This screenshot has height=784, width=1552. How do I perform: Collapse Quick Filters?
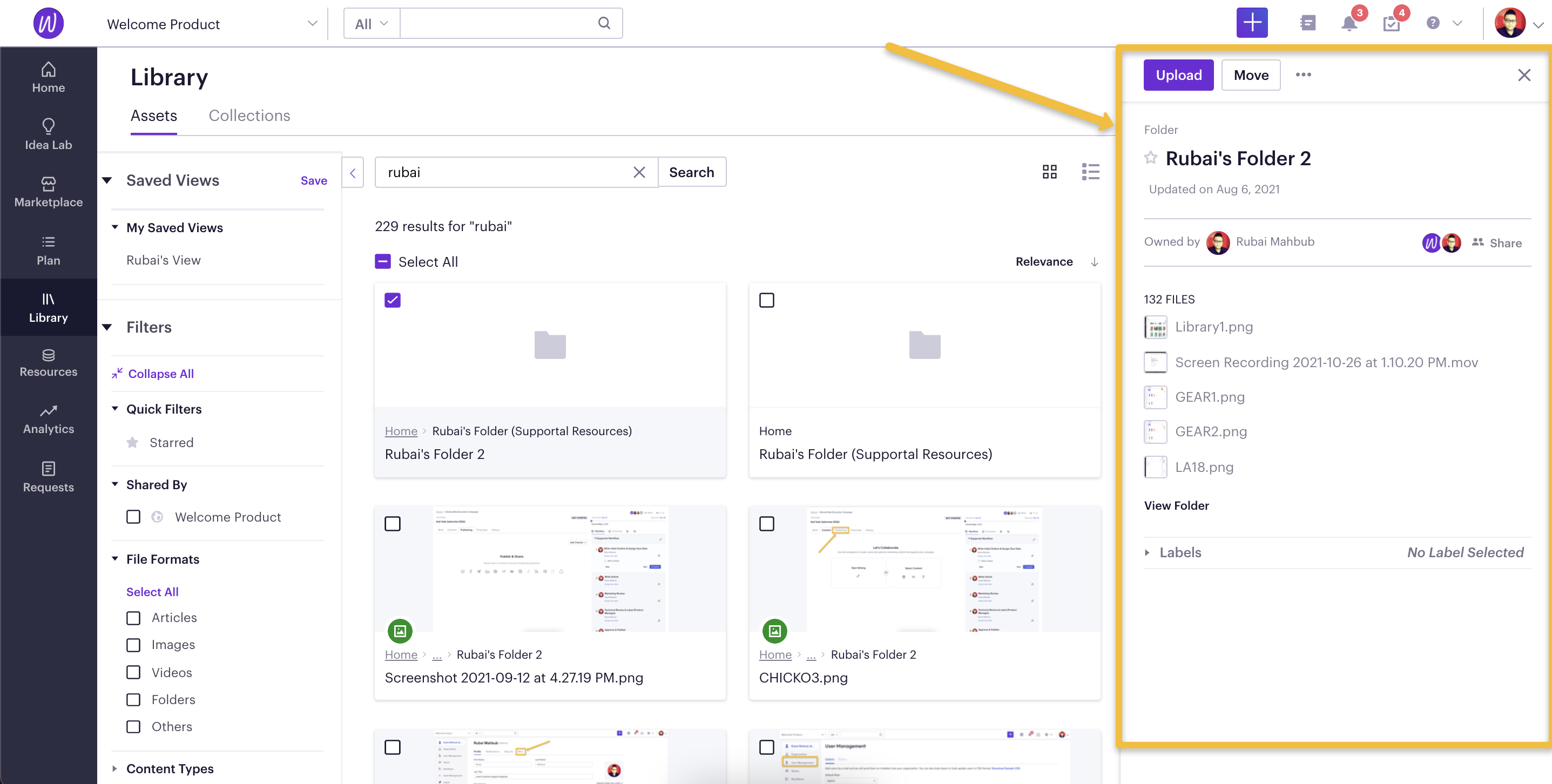[x=114, y=409]
